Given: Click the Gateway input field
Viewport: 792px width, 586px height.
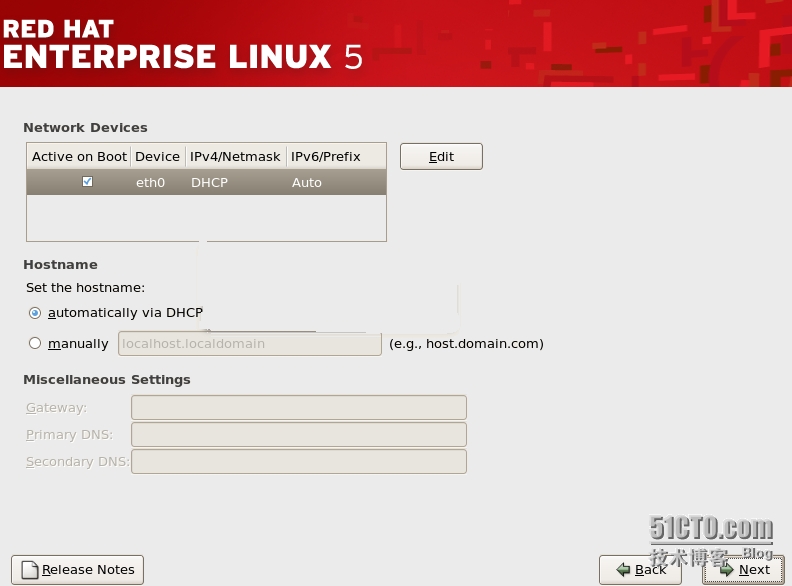Looking at the screenshot, I should 299,408.
